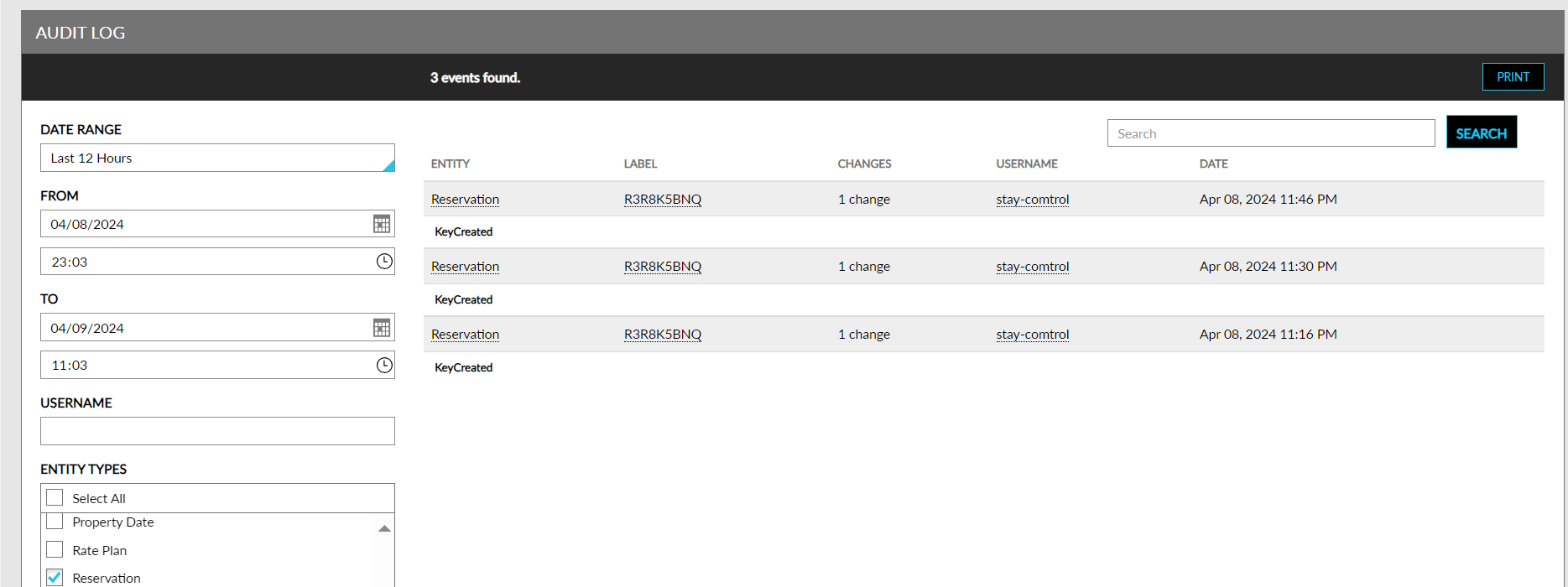Click the date Apr 08, 2024 11:30 PM

pos(1268,266)
